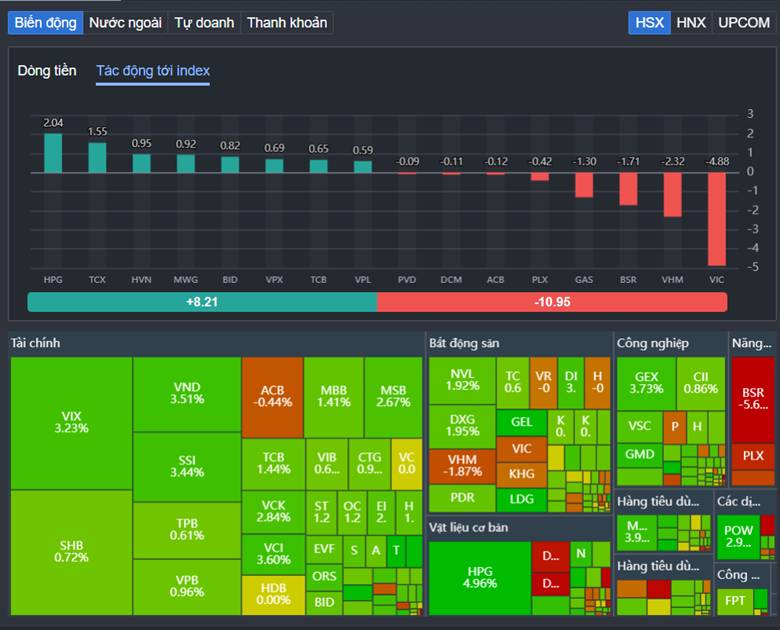Open the red PLX heatmap tile
The image size is (780, 630).
coord(753,456)
